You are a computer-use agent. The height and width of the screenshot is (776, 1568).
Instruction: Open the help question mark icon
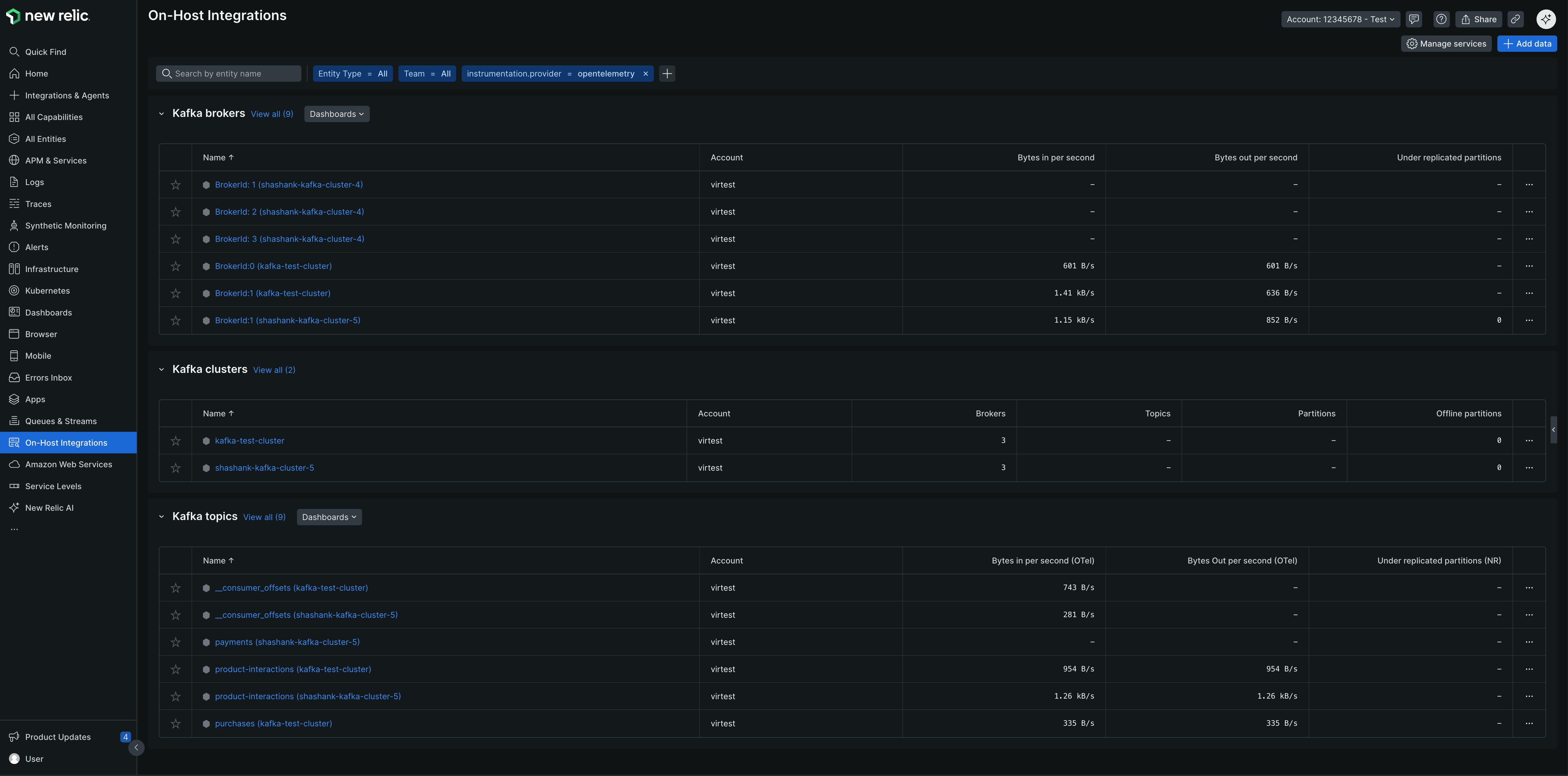1441,19
